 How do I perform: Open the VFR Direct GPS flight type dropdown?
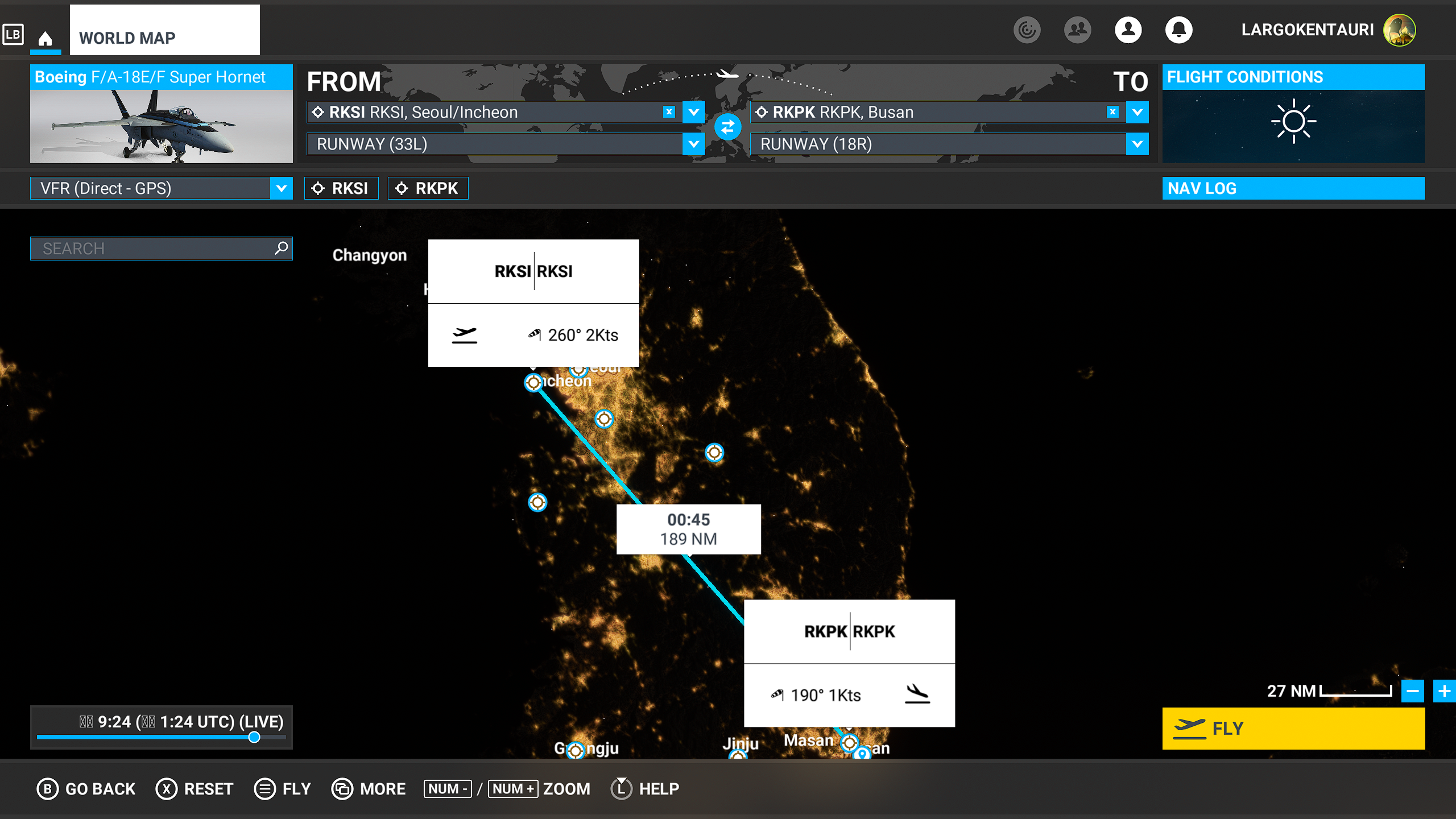(x=281, y=188)
